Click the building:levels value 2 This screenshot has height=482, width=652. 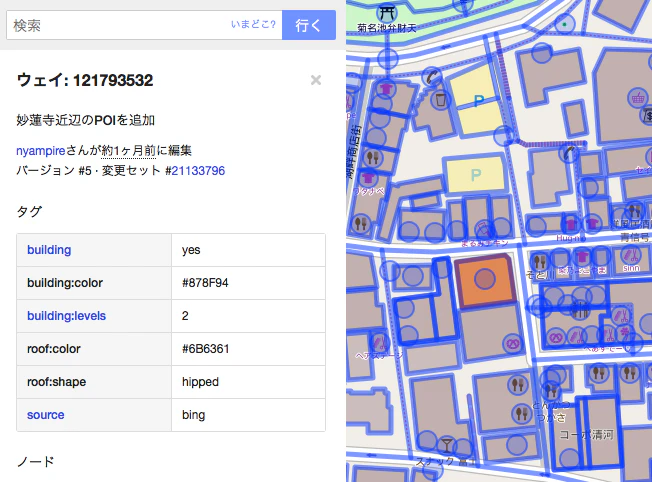[185, 316]
